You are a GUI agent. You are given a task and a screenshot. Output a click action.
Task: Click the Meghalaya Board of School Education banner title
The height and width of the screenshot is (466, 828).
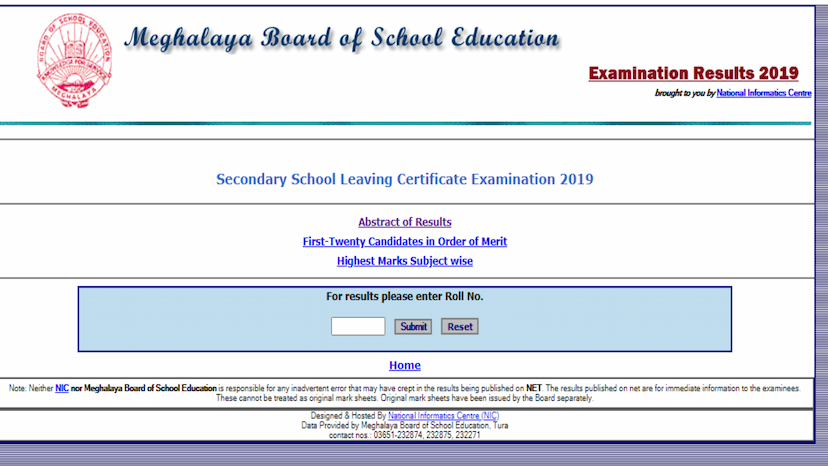pyautogui.click(x=342, y=38)
